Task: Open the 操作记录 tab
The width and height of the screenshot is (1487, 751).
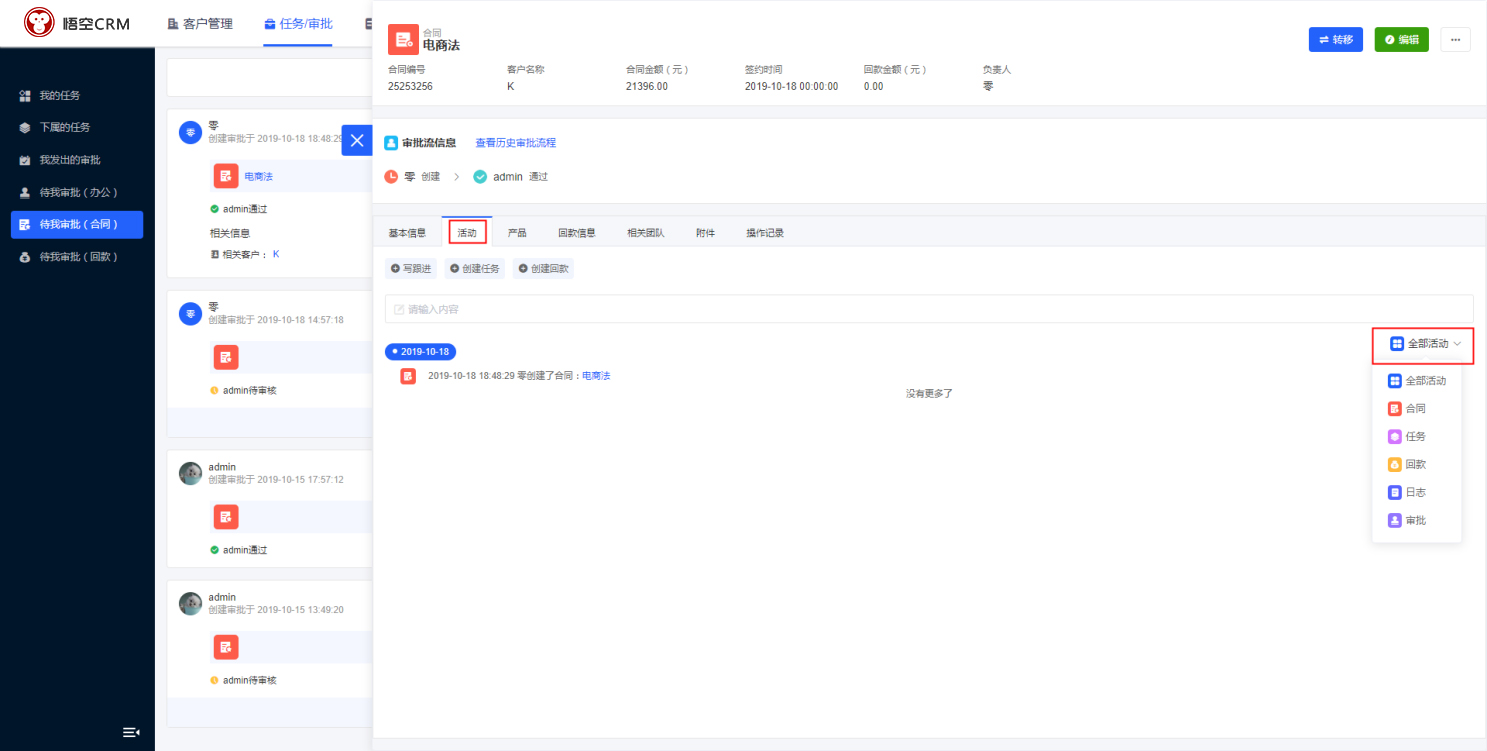Action: coord(765,233)
